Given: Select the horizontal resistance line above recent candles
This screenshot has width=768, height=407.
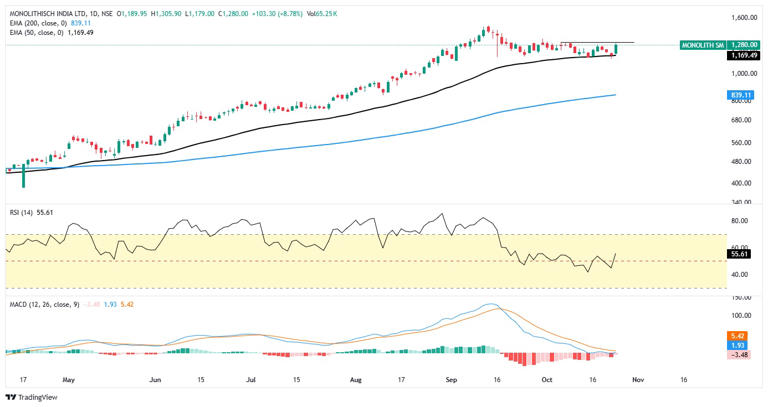Looking at the screenshot, I should tap(598, 43).
